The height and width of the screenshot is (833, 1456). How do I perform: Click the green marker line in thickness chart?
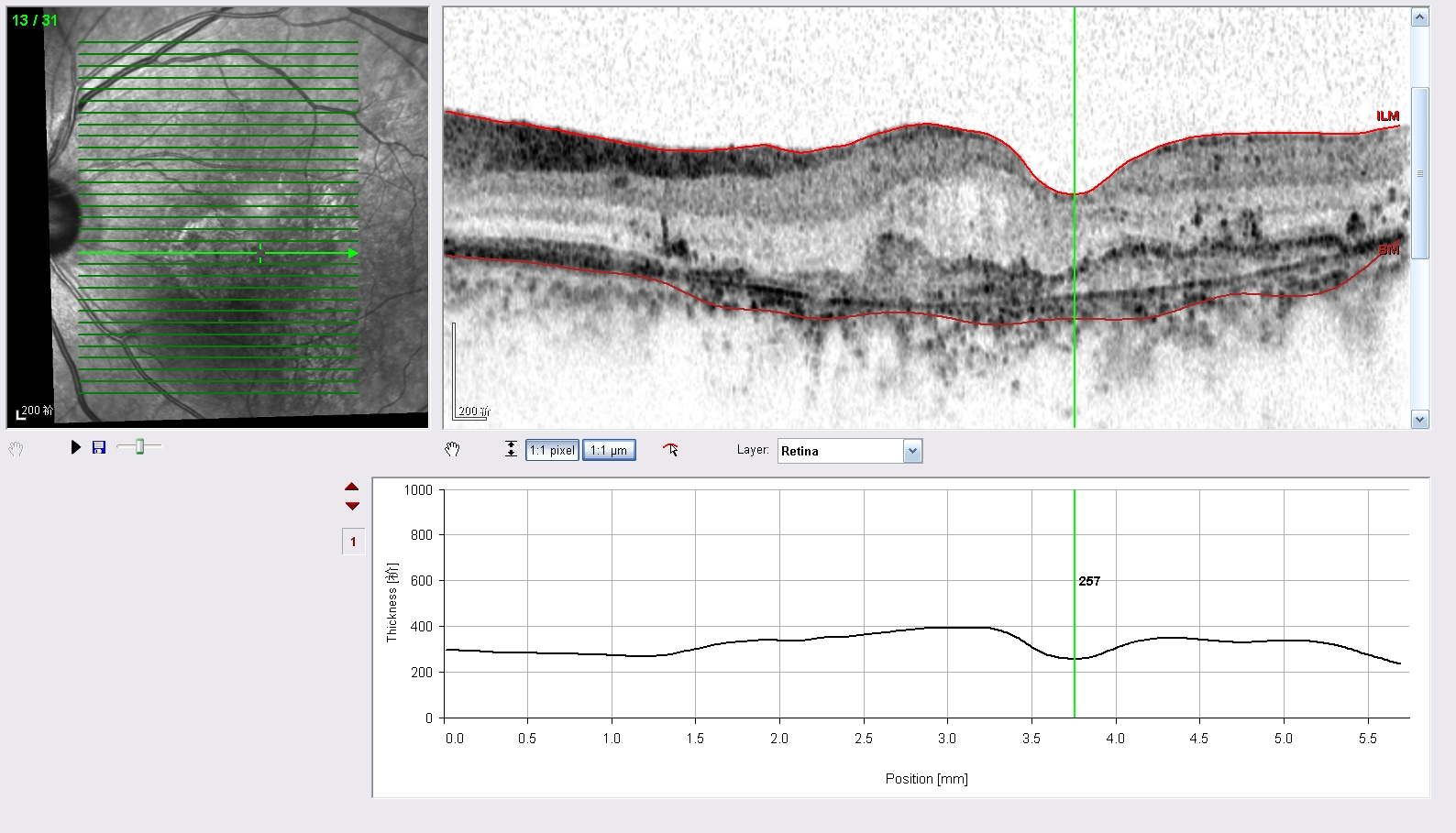(1075, 603)
